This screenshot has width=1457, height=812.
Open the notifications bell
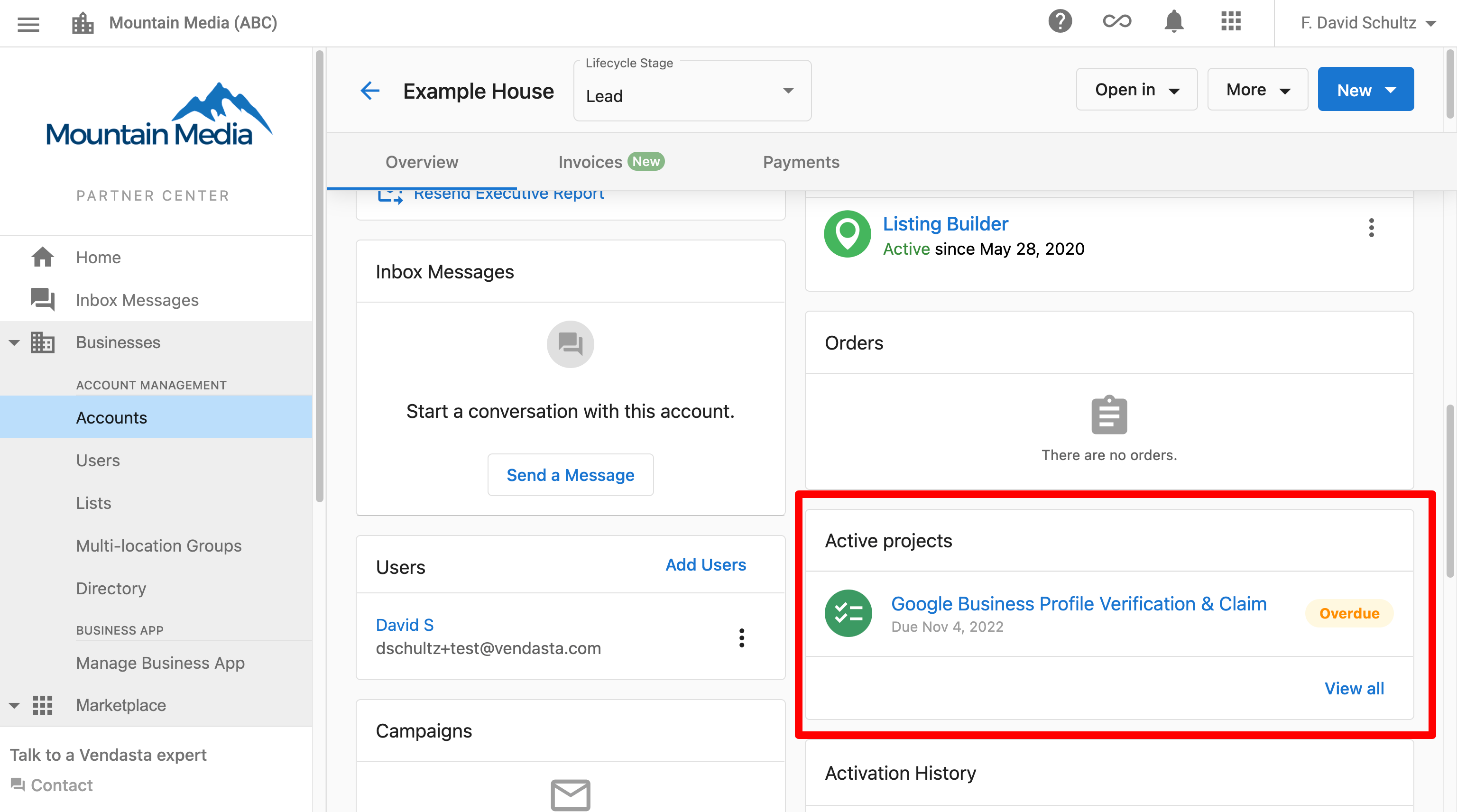[1174, 22]
